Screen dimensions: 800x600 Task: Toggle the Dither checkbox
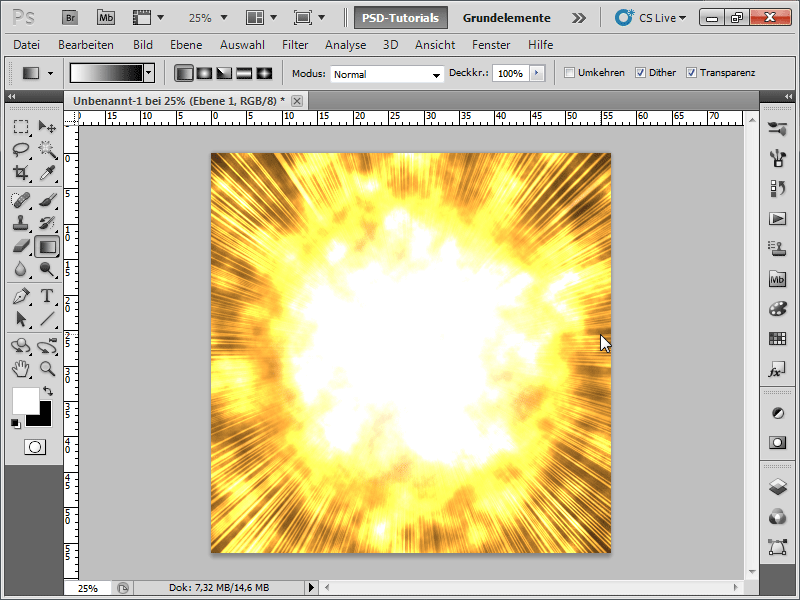point(640,72)
